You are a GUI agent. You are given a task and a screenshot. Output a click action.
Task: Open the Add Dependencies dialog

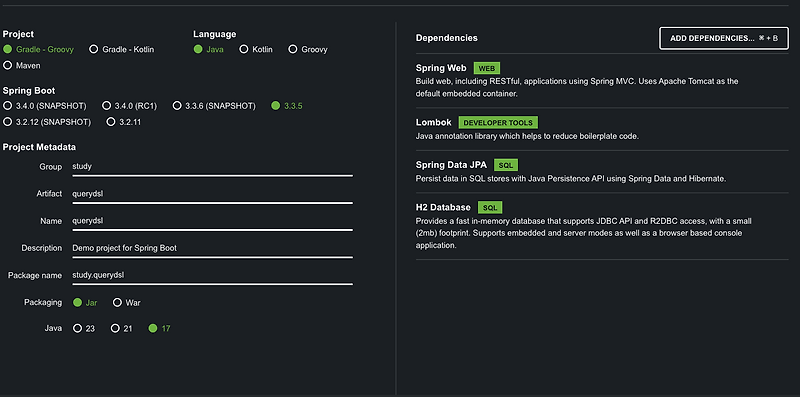(724, 38)
